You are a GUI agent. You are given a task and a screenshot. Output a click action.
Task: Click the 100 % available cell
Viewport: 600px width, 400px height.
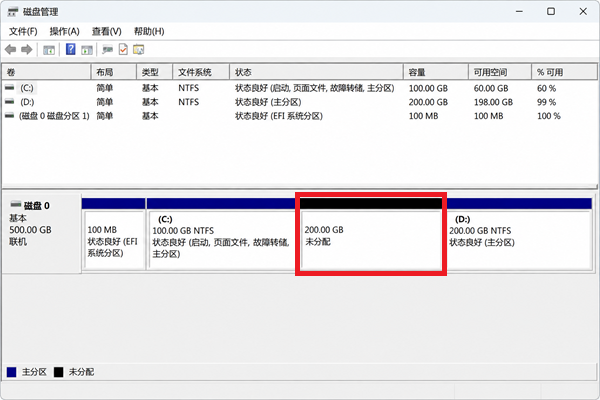point(549,116)
